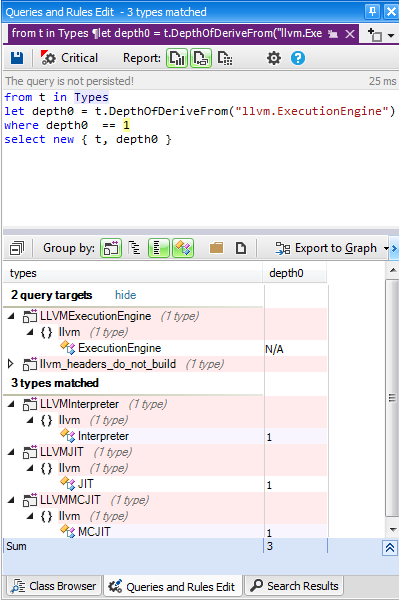Expand the results toolbar overflow chevron

(394, 249)
